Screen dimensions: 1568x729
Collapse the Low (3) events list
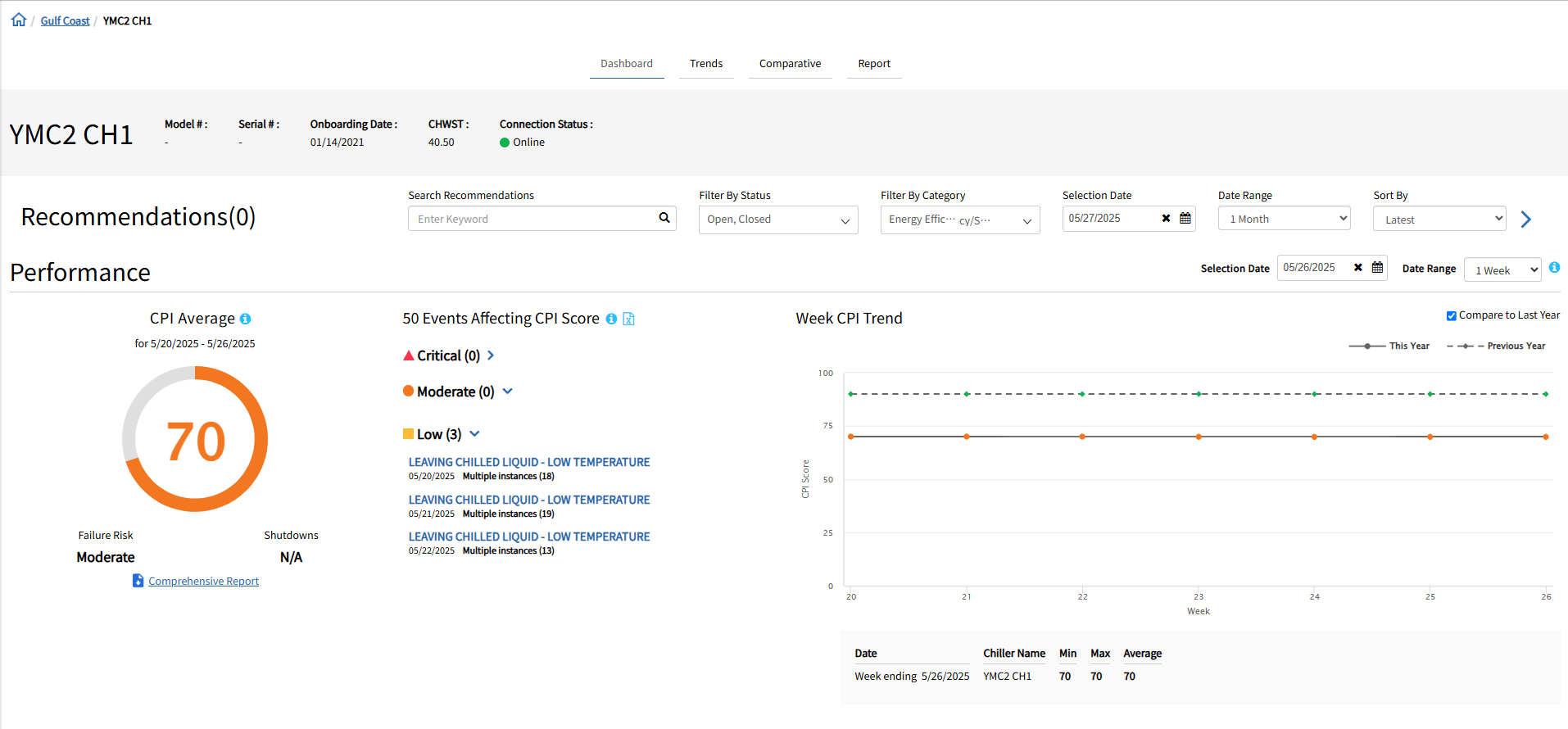tap(474, 434)
